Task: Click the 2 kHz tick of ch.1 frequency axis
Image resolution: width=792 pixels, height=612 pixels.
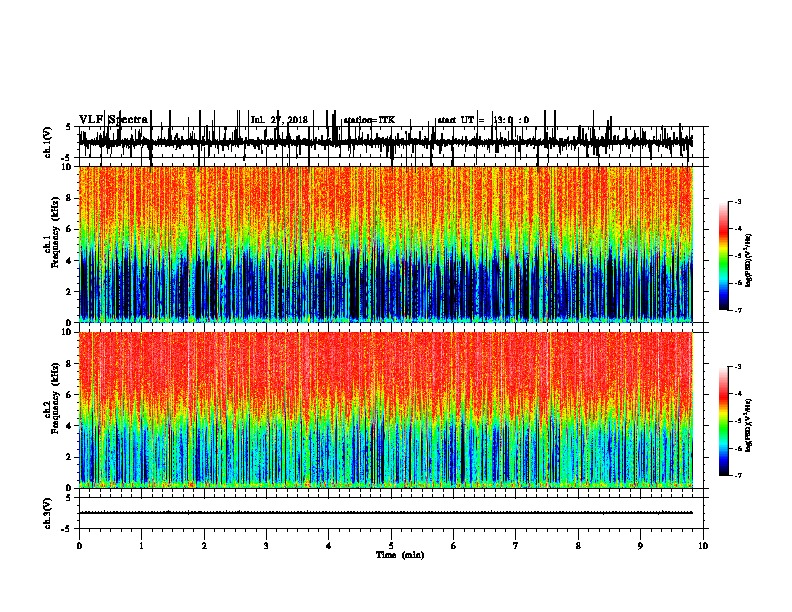Action: tap(70, 291)
